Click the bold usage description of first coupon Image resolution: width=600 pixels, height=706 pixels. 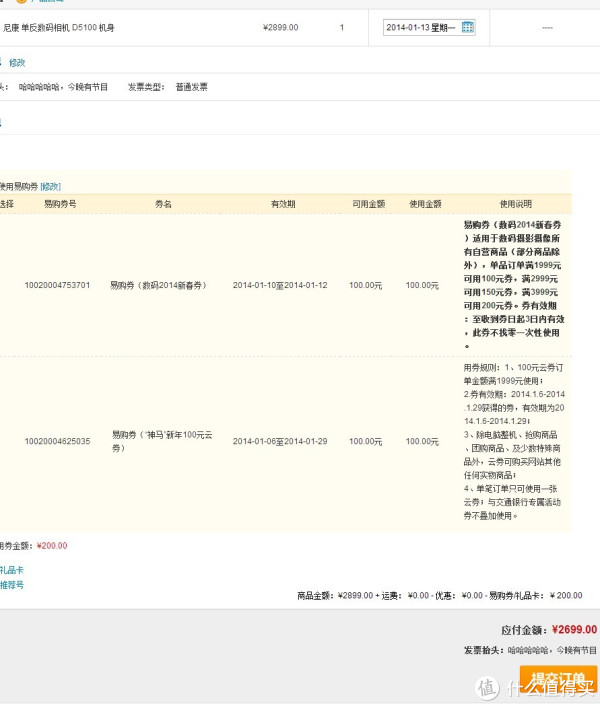pos(514,285)
